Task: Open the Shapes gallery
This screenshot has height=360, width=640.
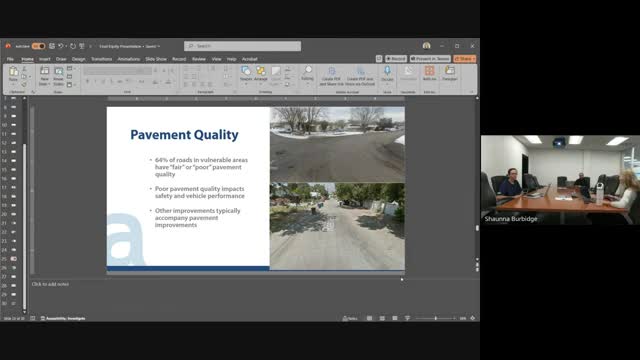Action: [246, 75]
